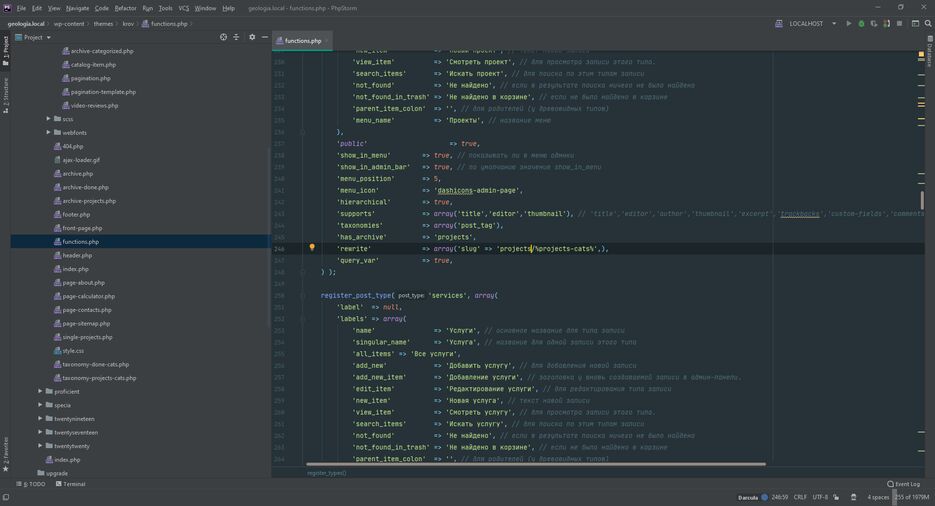Viewport: 935px width, 506px height.
Task: Click krov breadcrumb segment
Action: [x=128, y=24]
